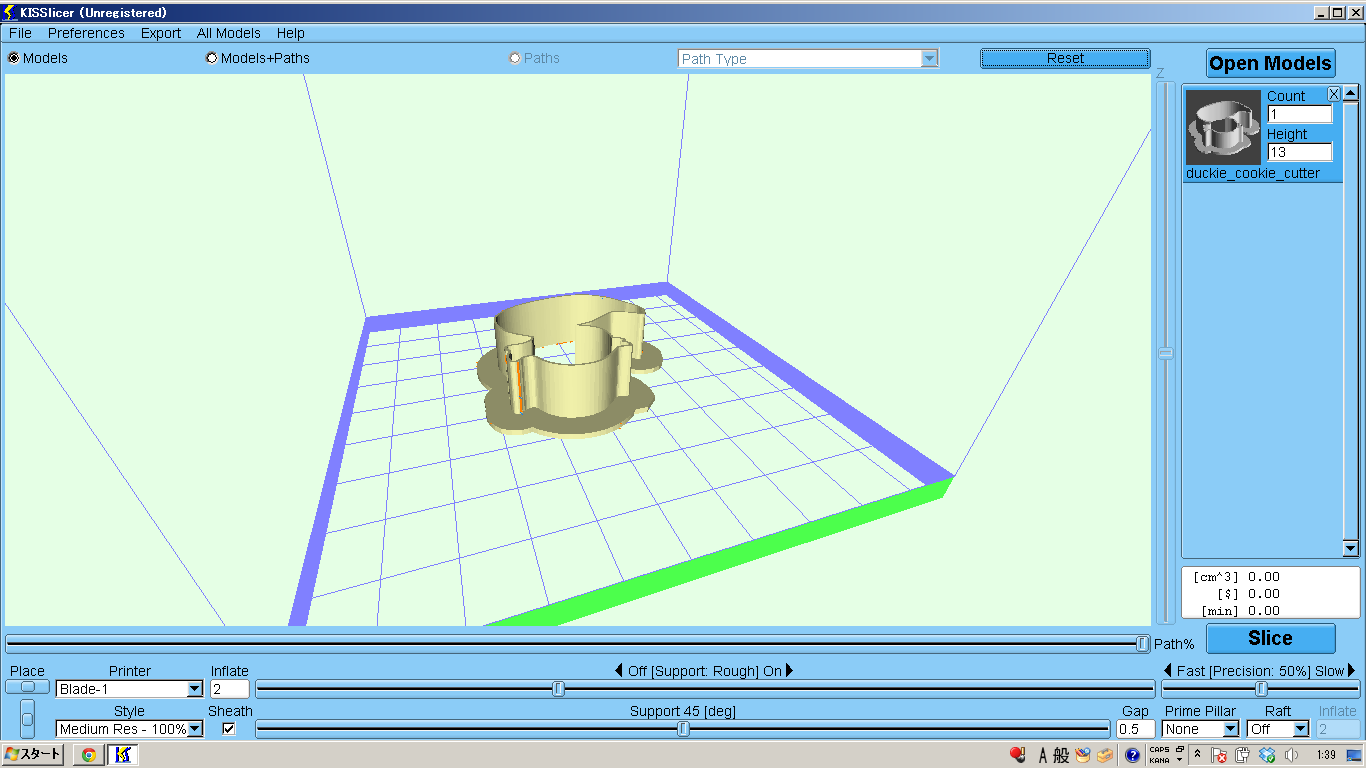Click the KISSlicer taskbar icon
Image resolution: width=1366 pixels, height=768 pixels.
(123, 755)
